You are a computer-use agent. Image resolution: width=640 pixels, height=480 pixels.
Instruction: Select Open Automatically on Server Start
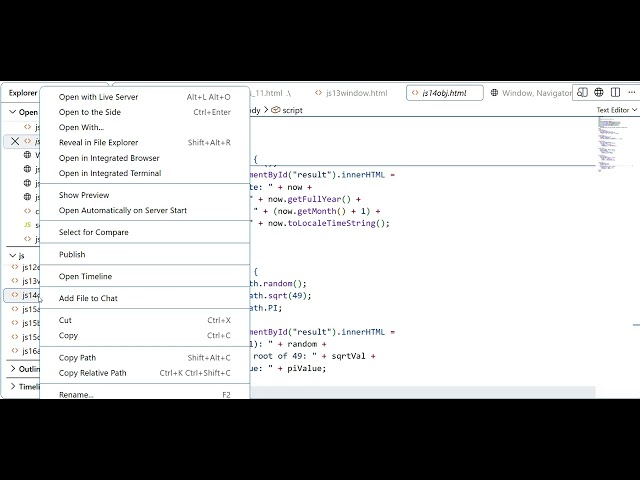tap(145, 210)
